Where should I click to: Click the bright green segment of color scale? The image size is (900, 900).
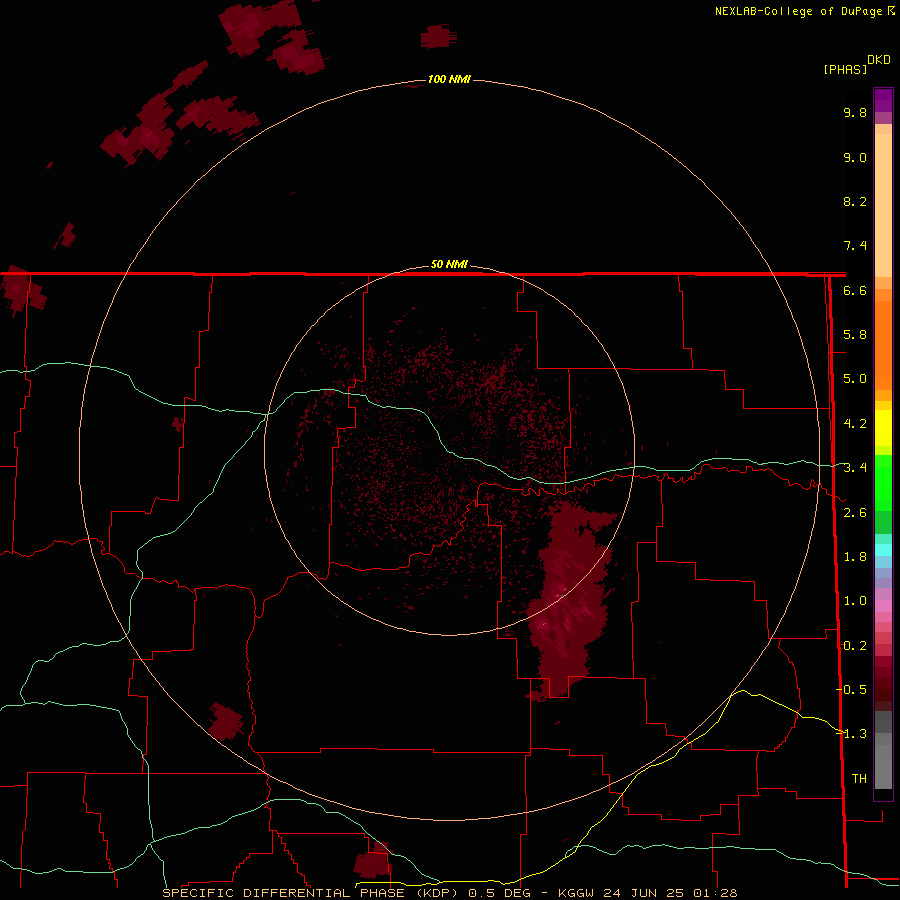[883, 483]
